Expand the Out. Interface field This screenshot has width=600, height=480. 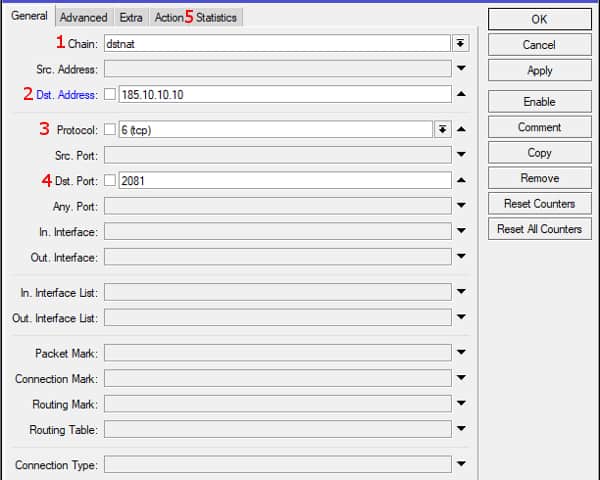[x=461, y=256]
